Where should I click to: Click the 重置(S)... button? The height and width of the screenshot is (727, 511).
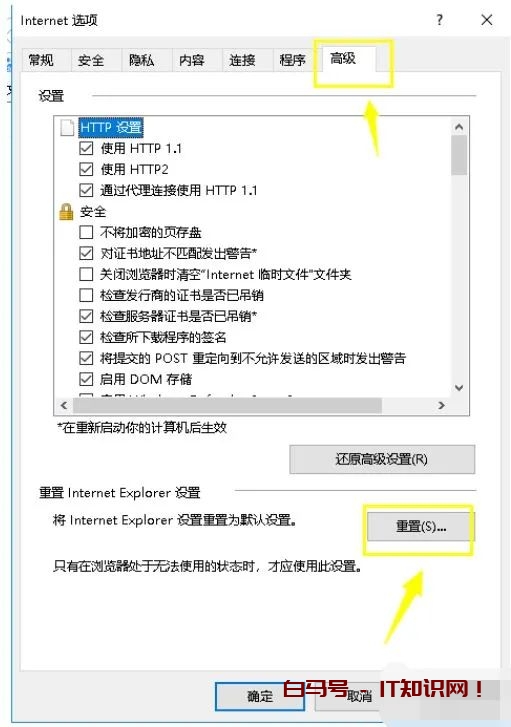click(x=421, y=526)
